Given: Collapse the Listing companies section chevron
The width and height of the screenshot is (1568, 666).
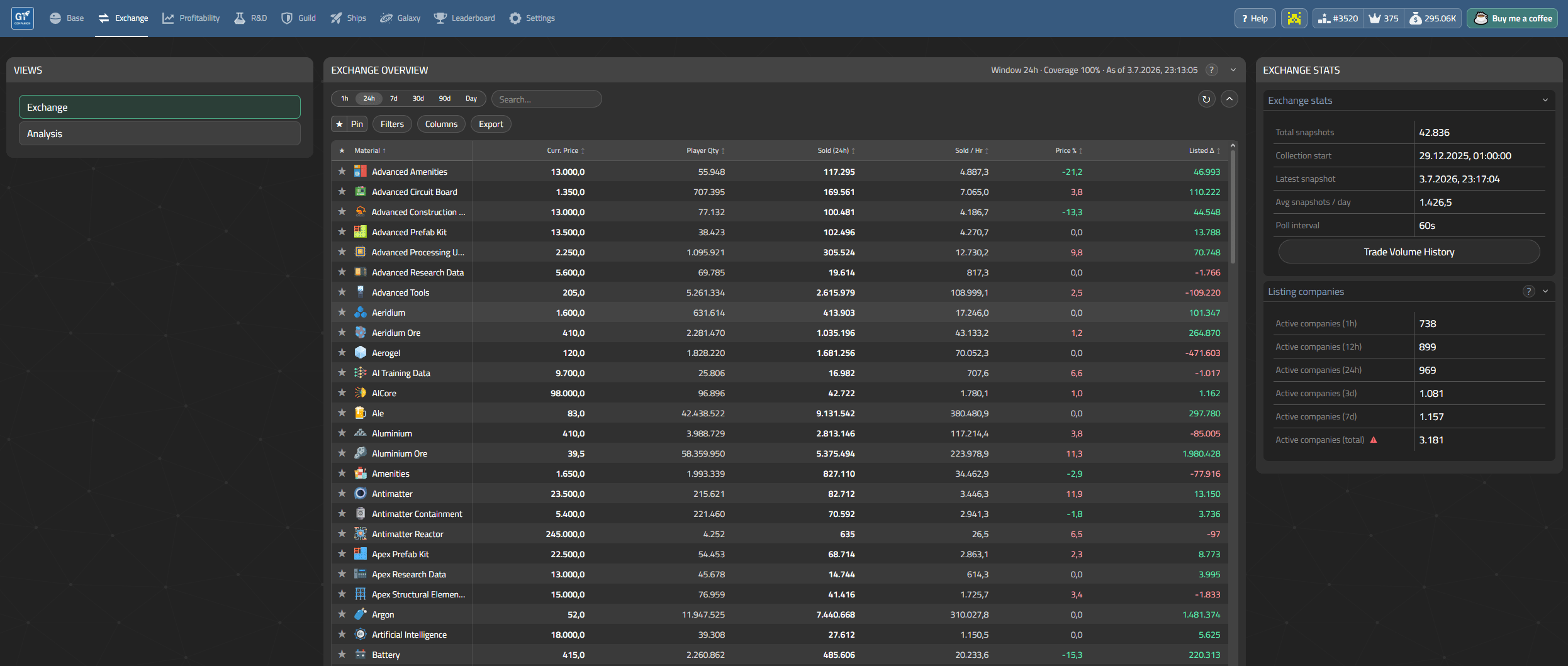Looking at the screenshot, I should pyautogui.click(x=1545, y=292).
